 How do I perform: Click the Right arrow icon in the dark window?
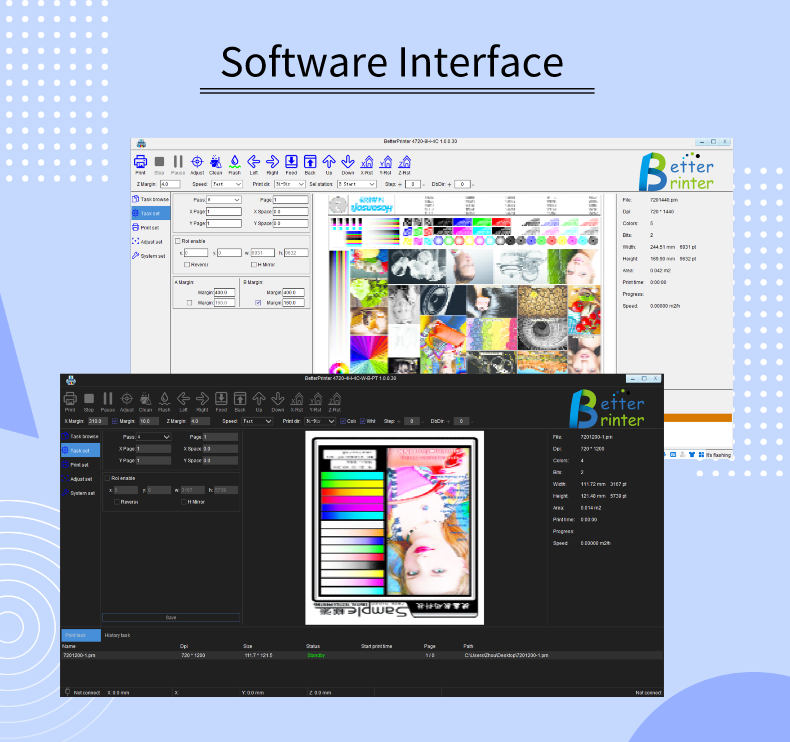(x=202, y=399)
